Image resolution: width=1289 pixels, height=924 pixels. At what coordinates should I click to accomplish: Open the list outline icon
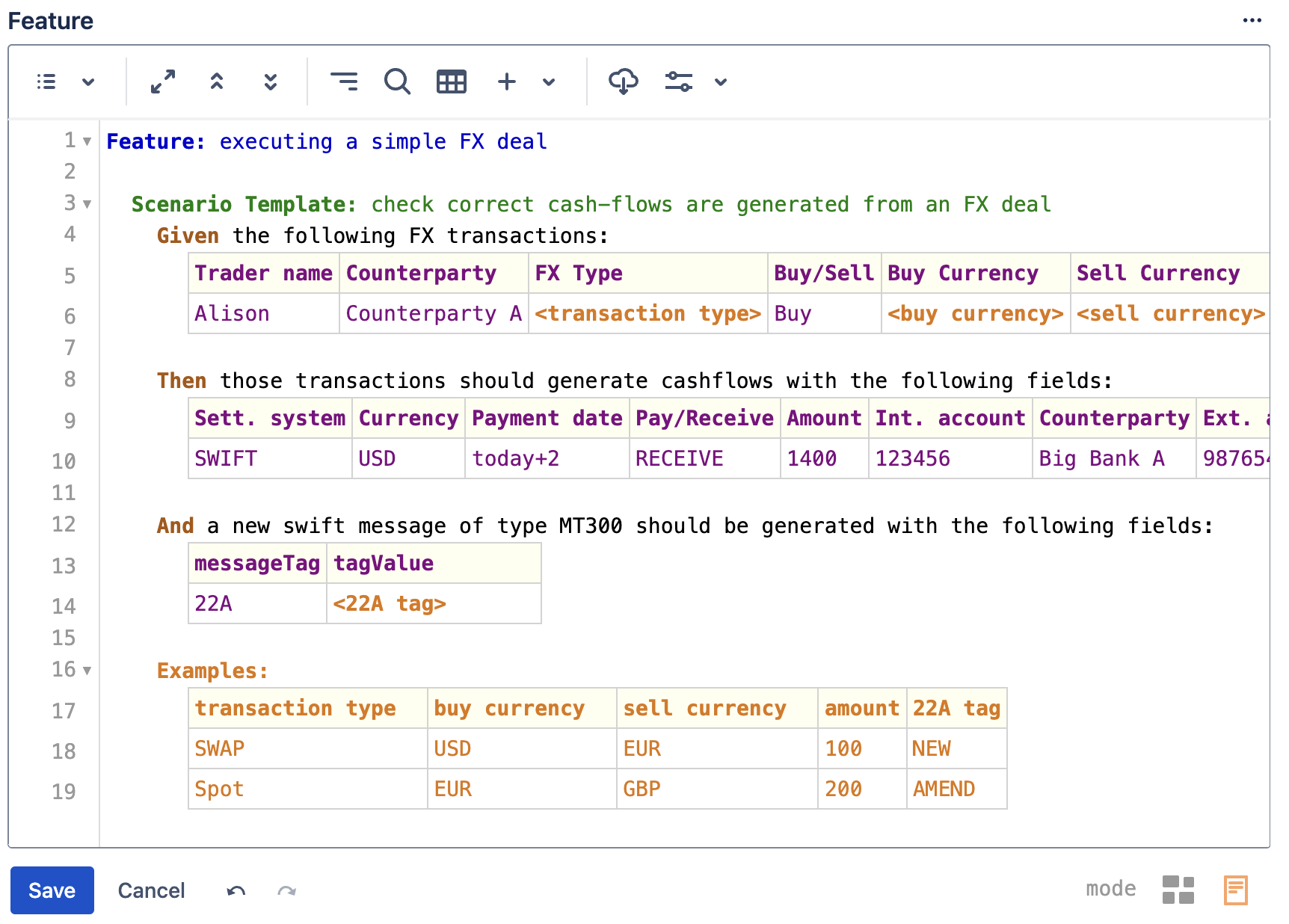[46, 81]
